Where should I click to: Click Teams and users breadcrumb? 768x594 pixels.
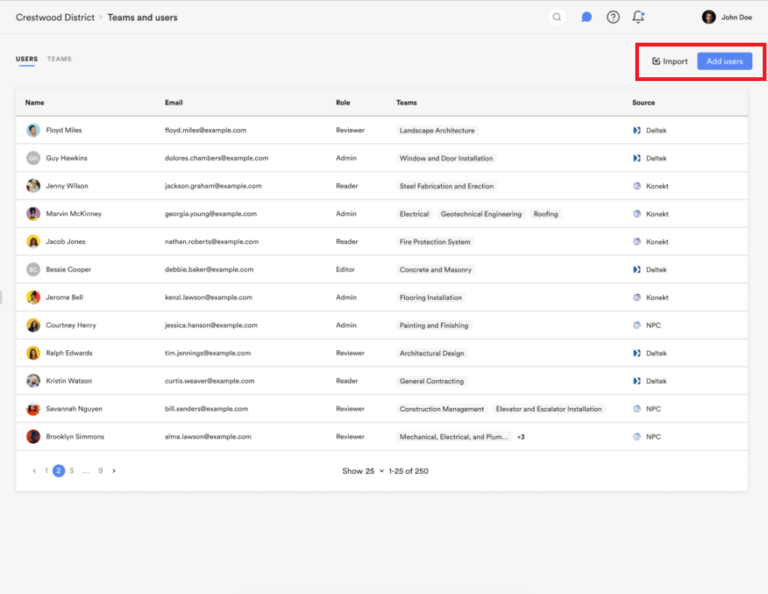(x=143, y=17)
